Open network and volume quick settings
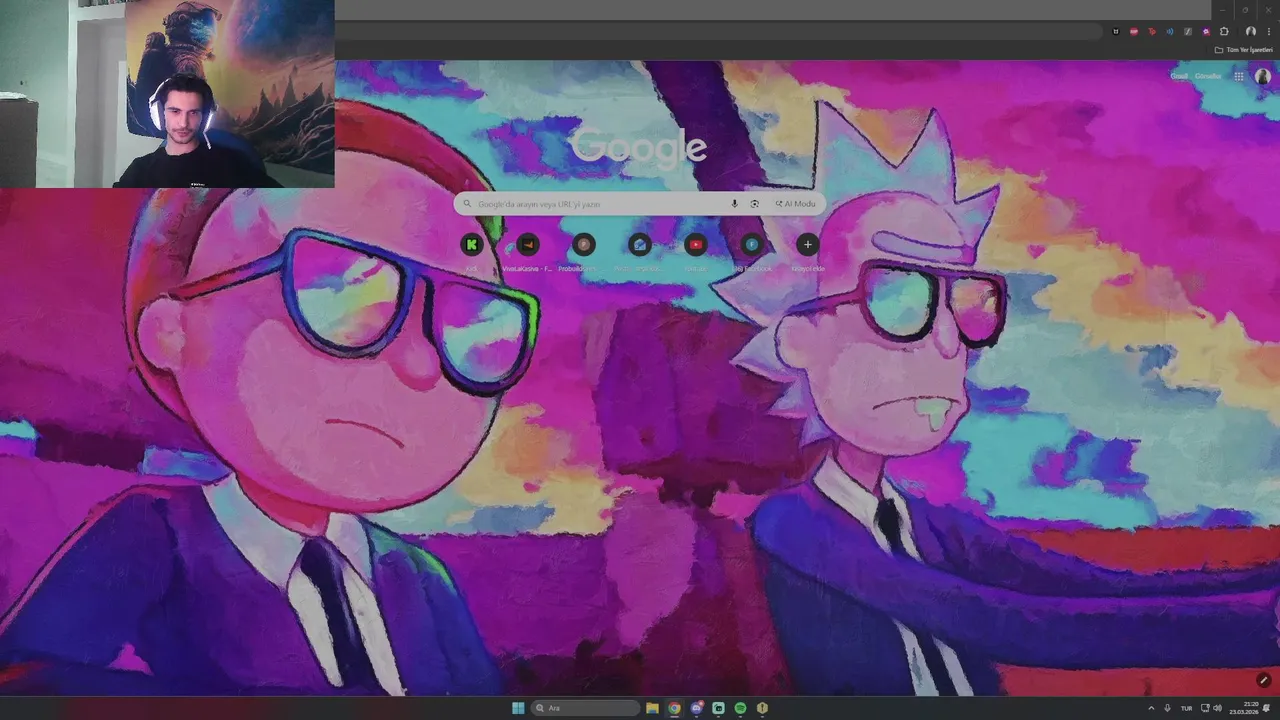This screenshot has height=720, width=1280. 1211,708
